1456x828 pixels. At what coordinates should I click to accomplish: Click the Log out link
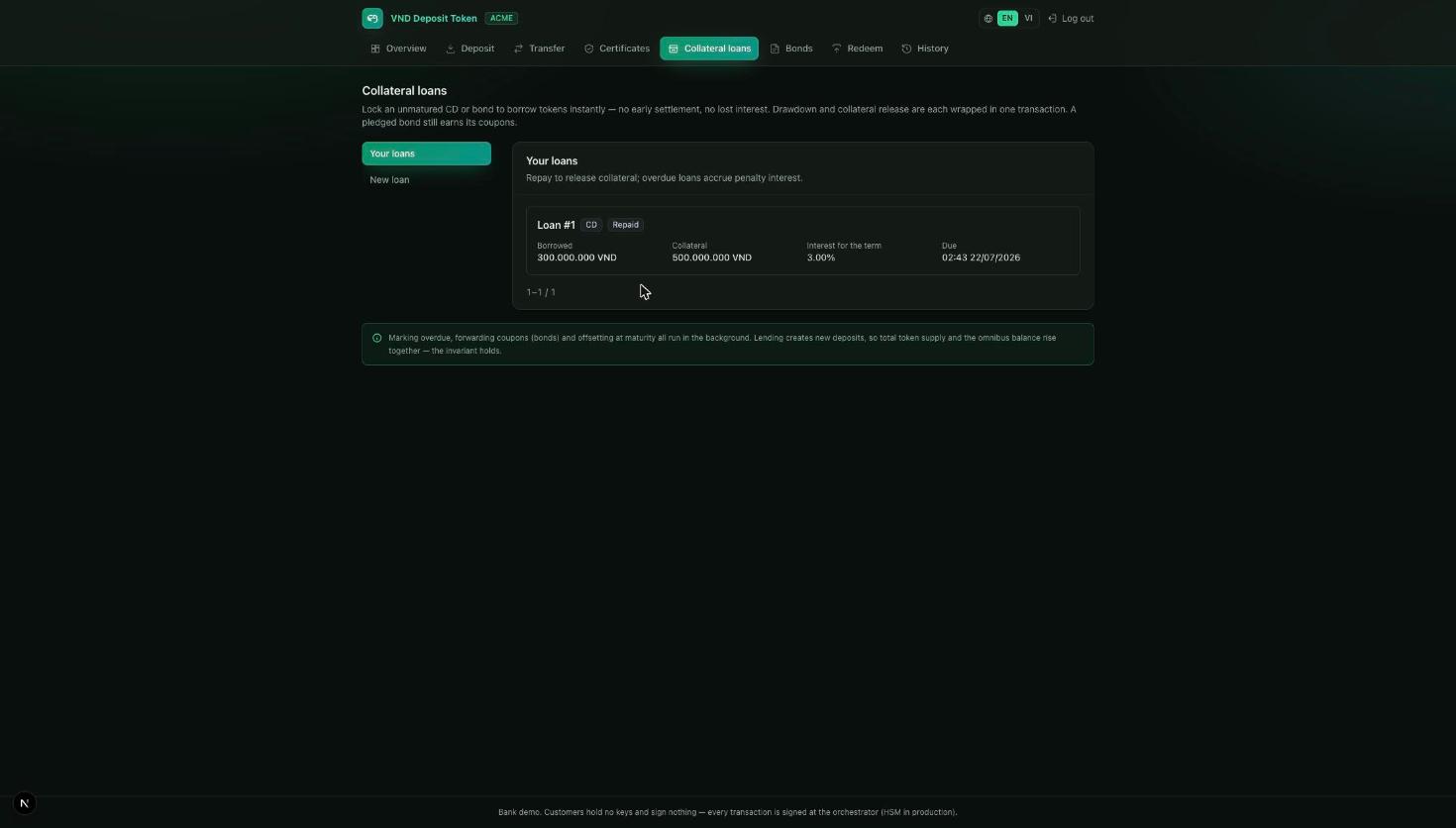[x=1071, y=19]
